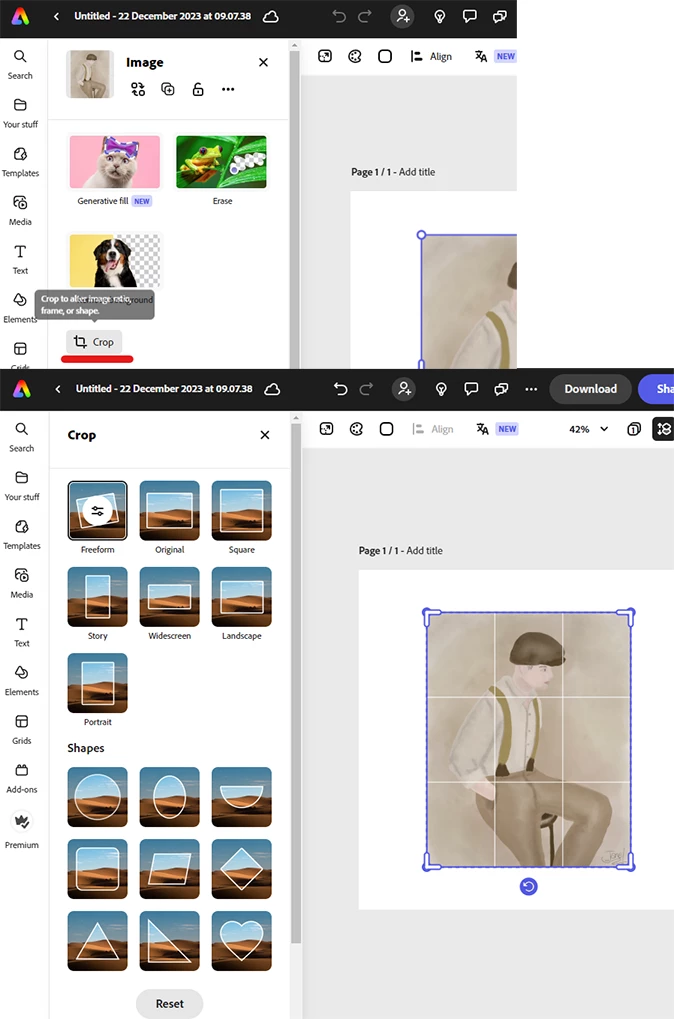
Task: Click the cloud sync icon in top screenshot
Action: point(270,16)
